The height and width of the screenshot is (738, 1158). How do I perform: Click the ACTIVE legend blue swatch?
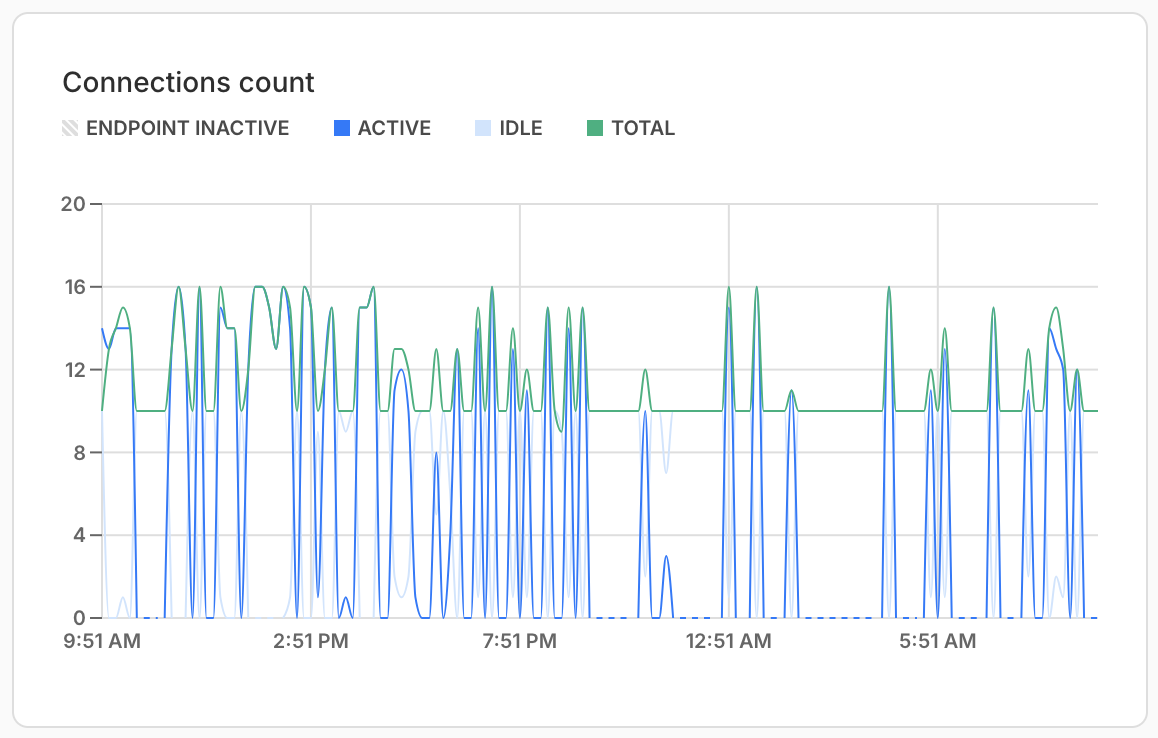coord(342,128)
